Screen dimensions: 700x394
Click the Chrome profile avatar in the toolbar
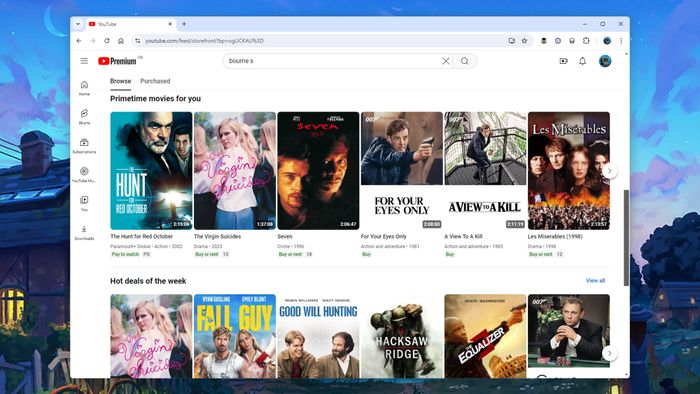pyautogui.click(x=607, y=41)
